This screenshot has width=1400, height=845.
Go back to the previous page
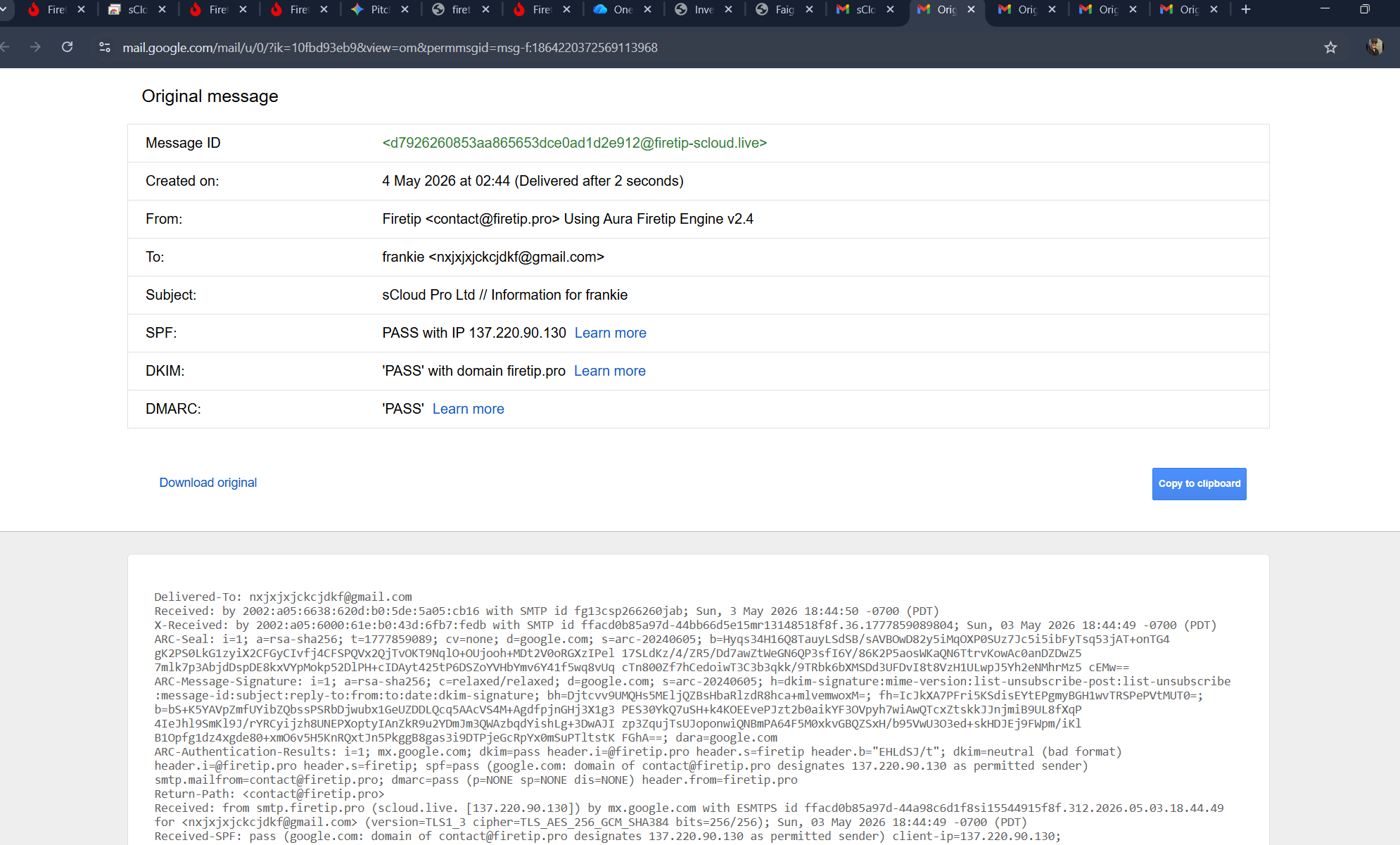[6, 47]
